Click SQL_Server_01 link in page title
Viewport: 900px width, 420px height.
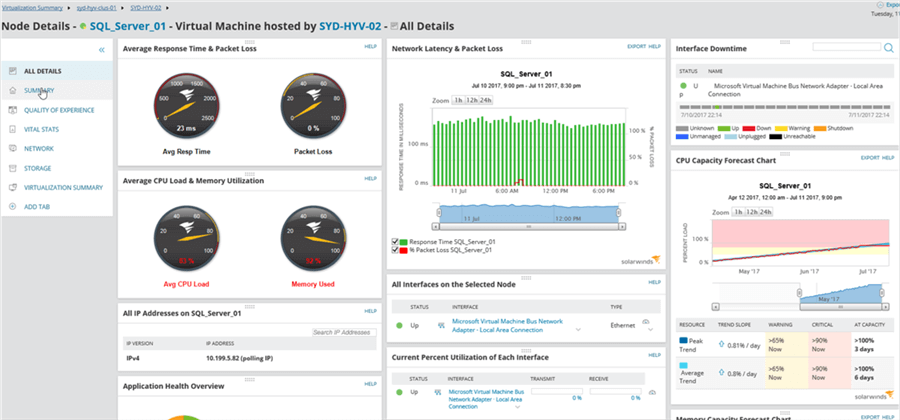128,26
